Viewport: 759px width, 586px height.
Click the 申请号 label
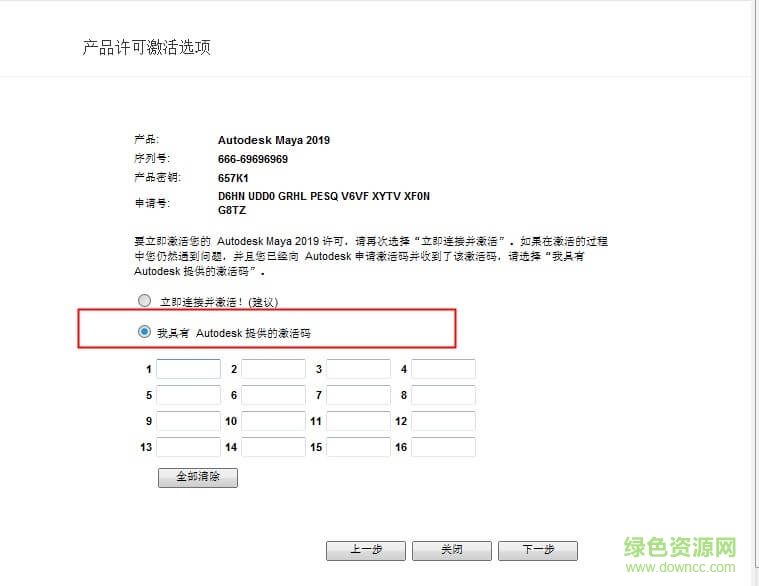[152, 203]
